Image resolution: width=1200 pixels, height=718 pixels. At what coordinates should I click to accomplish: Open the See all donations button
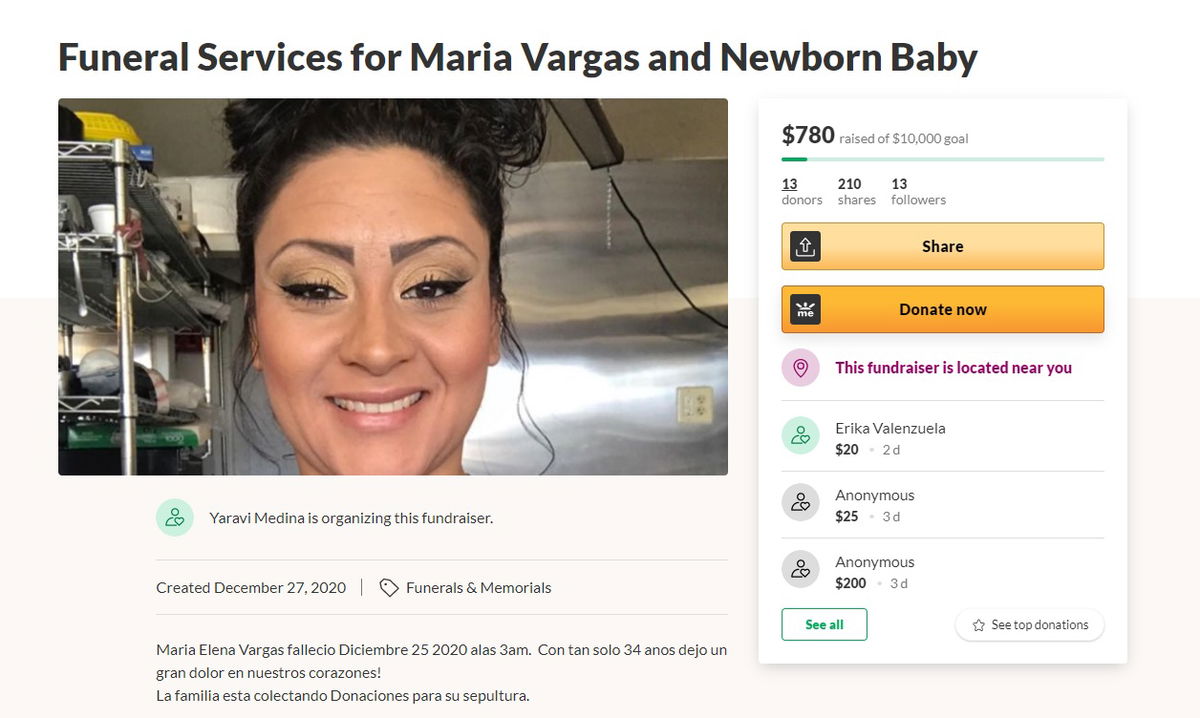(824, 624)
